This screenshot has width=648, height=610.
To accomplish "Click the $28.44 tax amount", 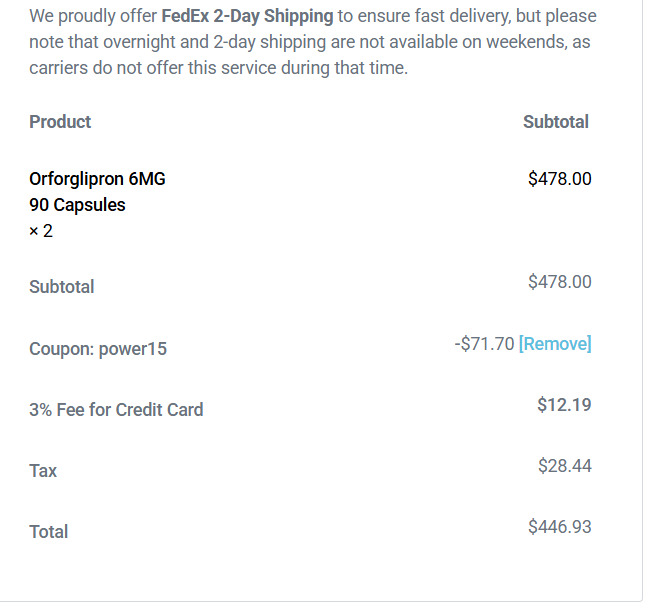I will (x=564, y=466).
